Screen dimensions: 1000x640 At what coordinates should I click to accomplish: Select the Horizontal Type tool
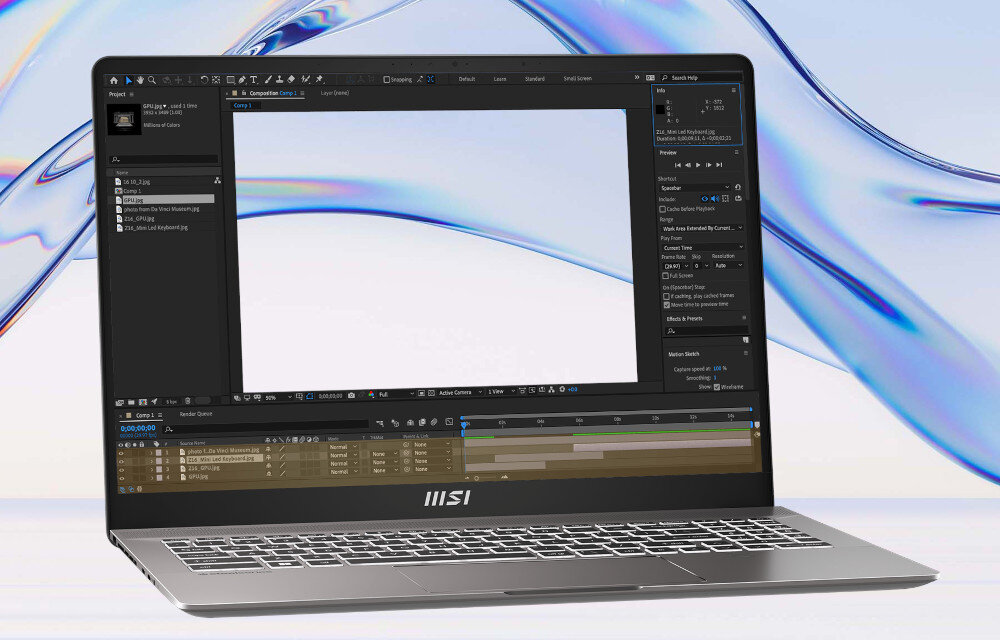pyautogui.click(x=253, y=80)
